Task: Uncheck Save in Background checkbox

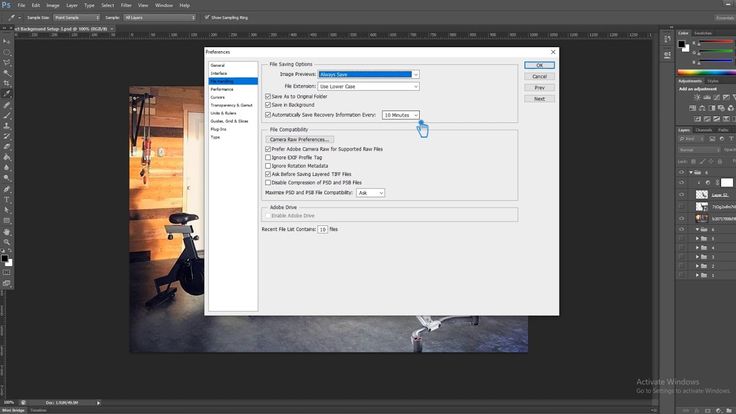Action: [x=268, y=105]
